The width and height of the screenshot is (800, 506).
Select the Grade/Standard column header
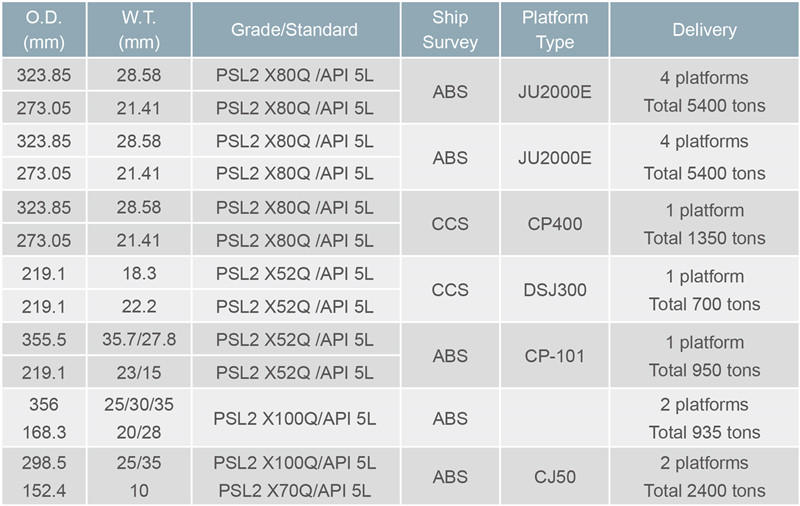(x=296, y=30)
